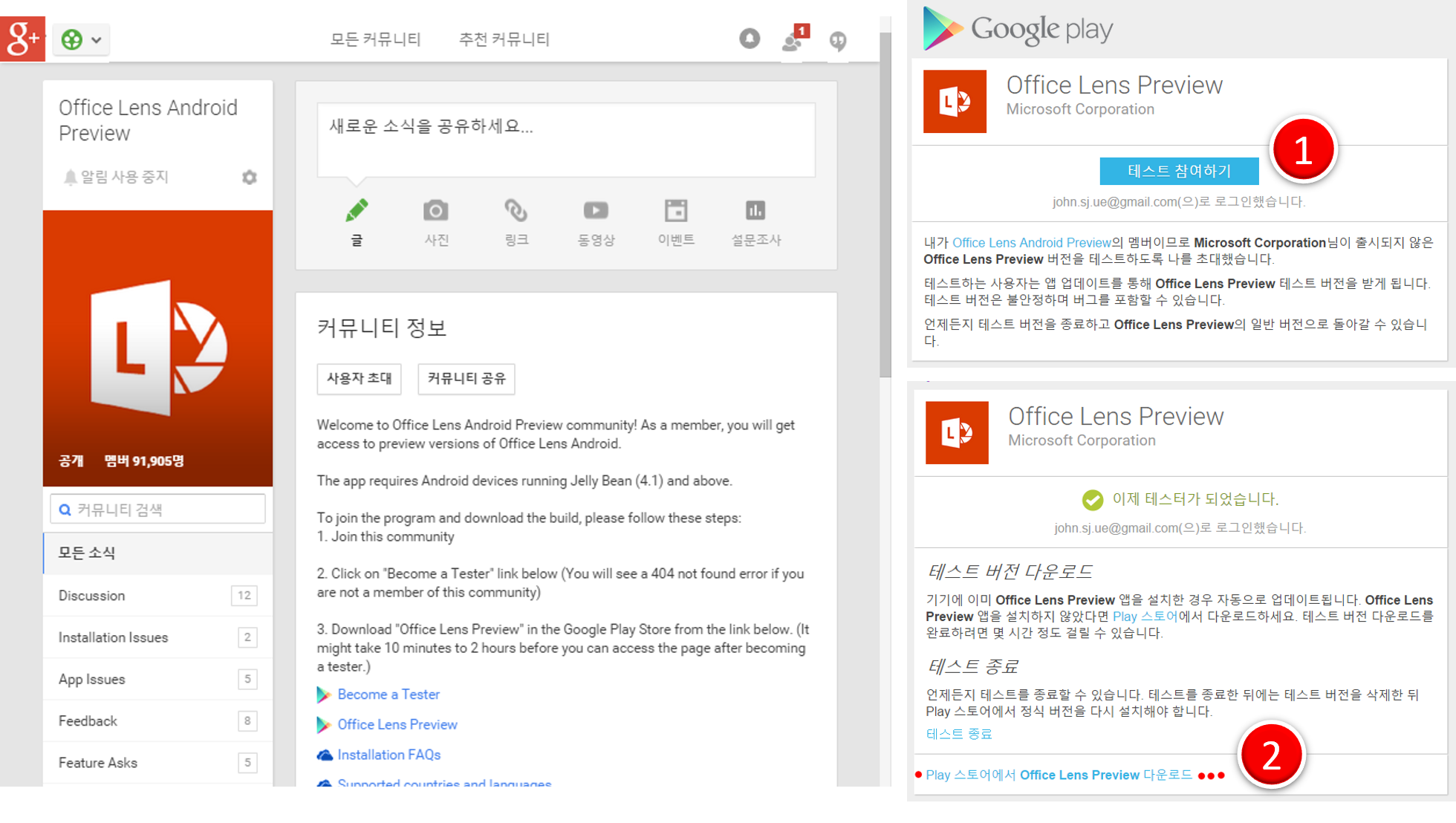
Task: Click the people icon with red badge
Action: [x=793, y=39]
